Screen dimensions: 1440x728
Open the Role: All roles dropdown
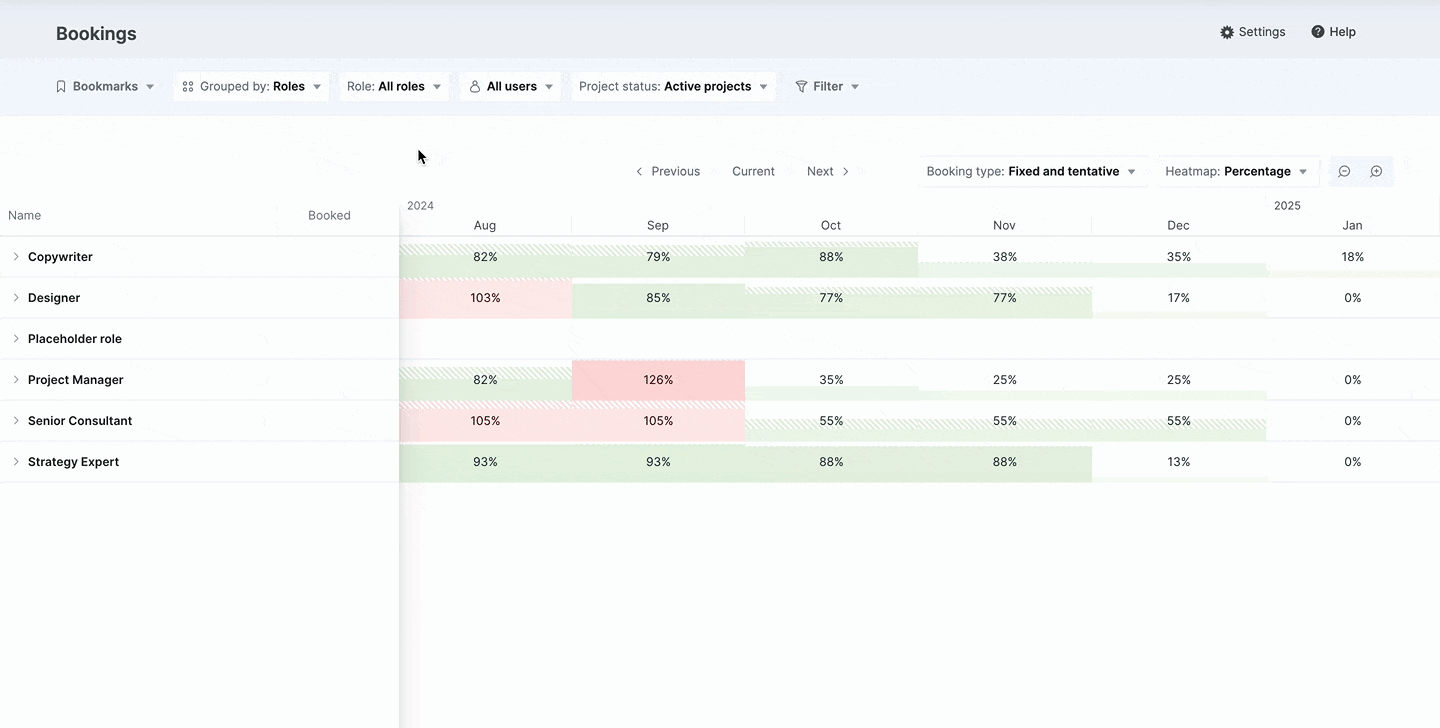pos(394,86)
